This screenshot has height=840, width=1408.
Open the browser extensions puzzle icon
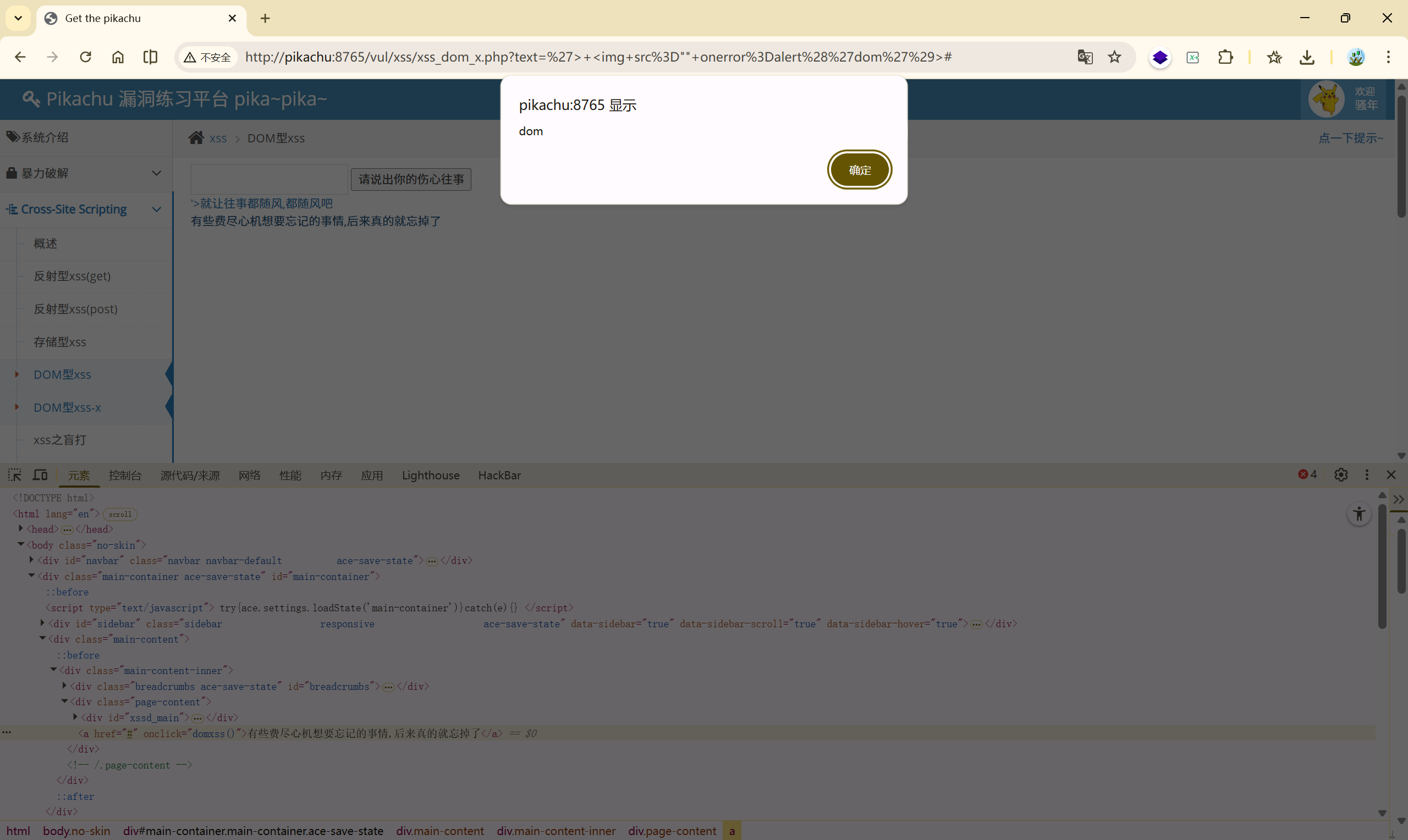(x=1225, y=57)
